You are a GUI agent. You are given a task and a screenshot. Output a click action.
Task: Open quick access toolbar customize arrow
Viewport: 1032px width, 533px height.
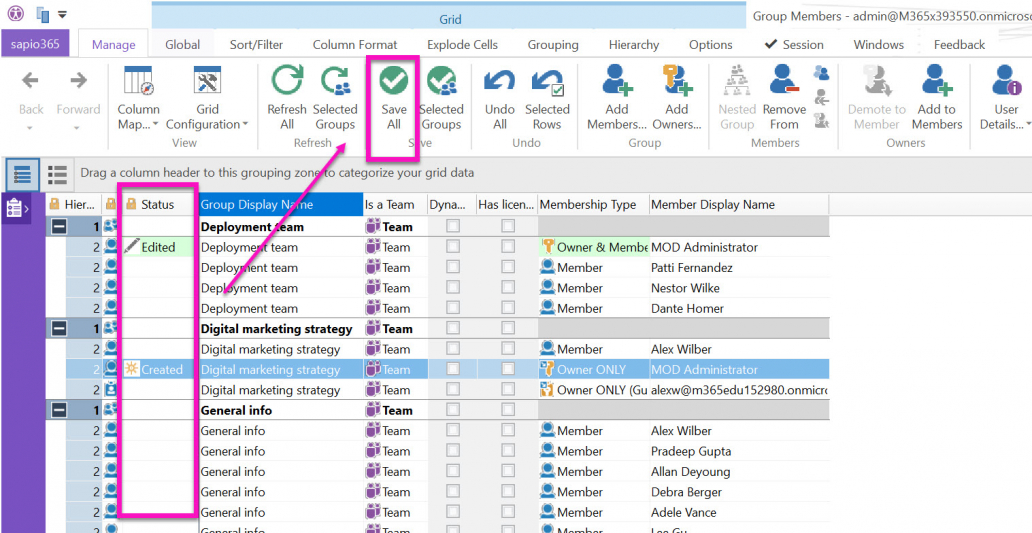pyautogui.click(x=63, y=13)
